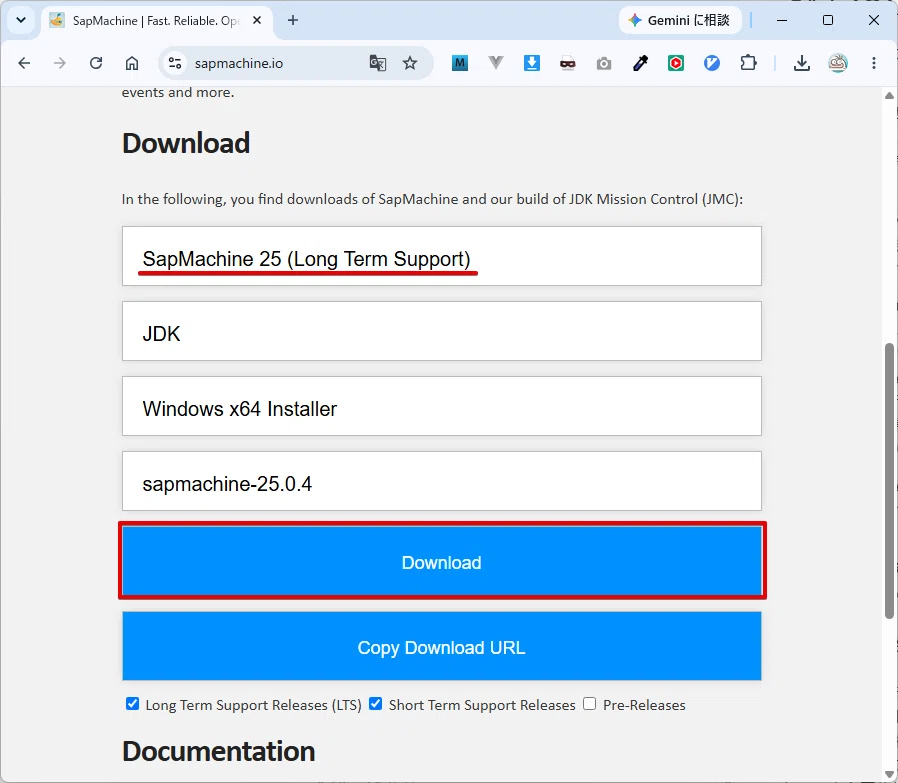Click the Download section heading
This screenshot has height=783, width=898.
pyautogui.click(x=186, y=143)
